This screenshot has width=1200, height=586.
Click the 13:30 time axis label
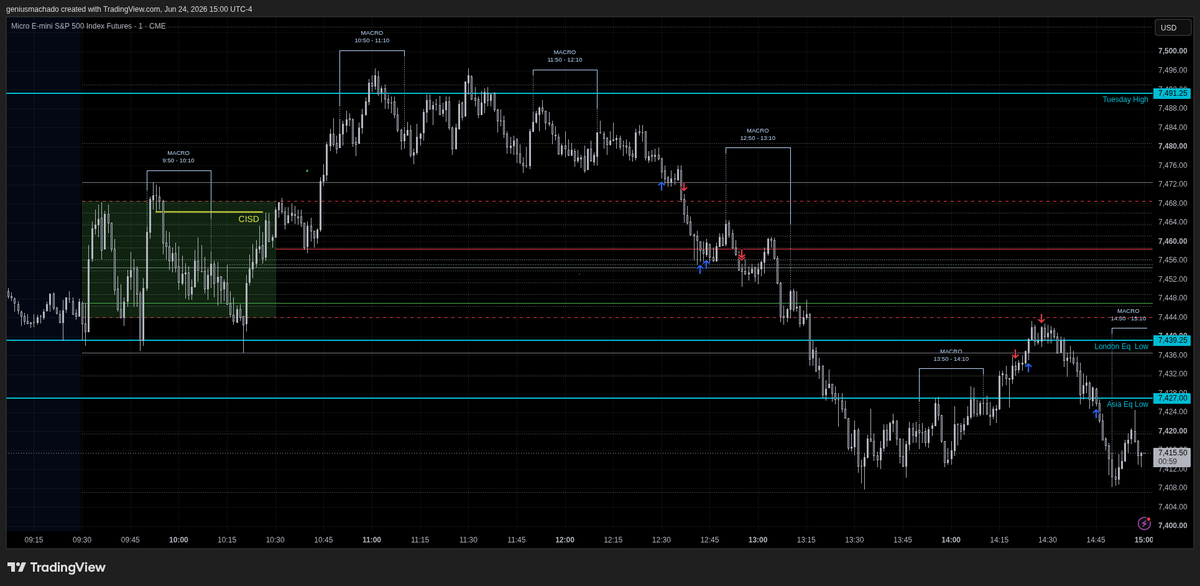coord(854,540)
